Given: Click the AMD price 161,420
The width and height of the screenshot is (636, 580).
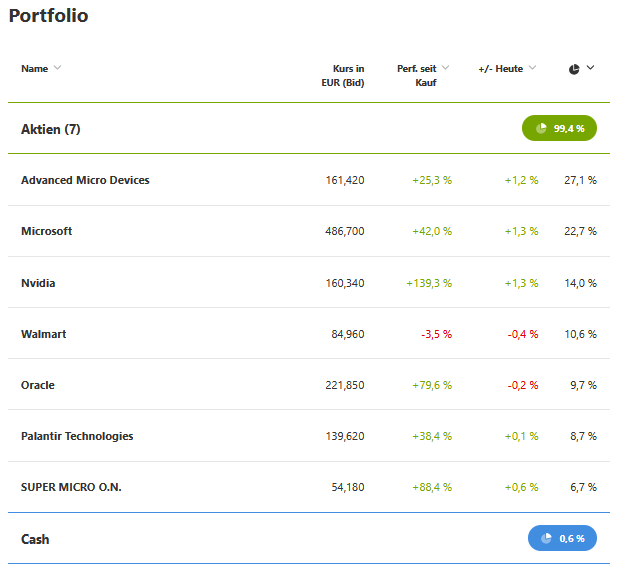Looking at the screenshot, I should [345, 180].
